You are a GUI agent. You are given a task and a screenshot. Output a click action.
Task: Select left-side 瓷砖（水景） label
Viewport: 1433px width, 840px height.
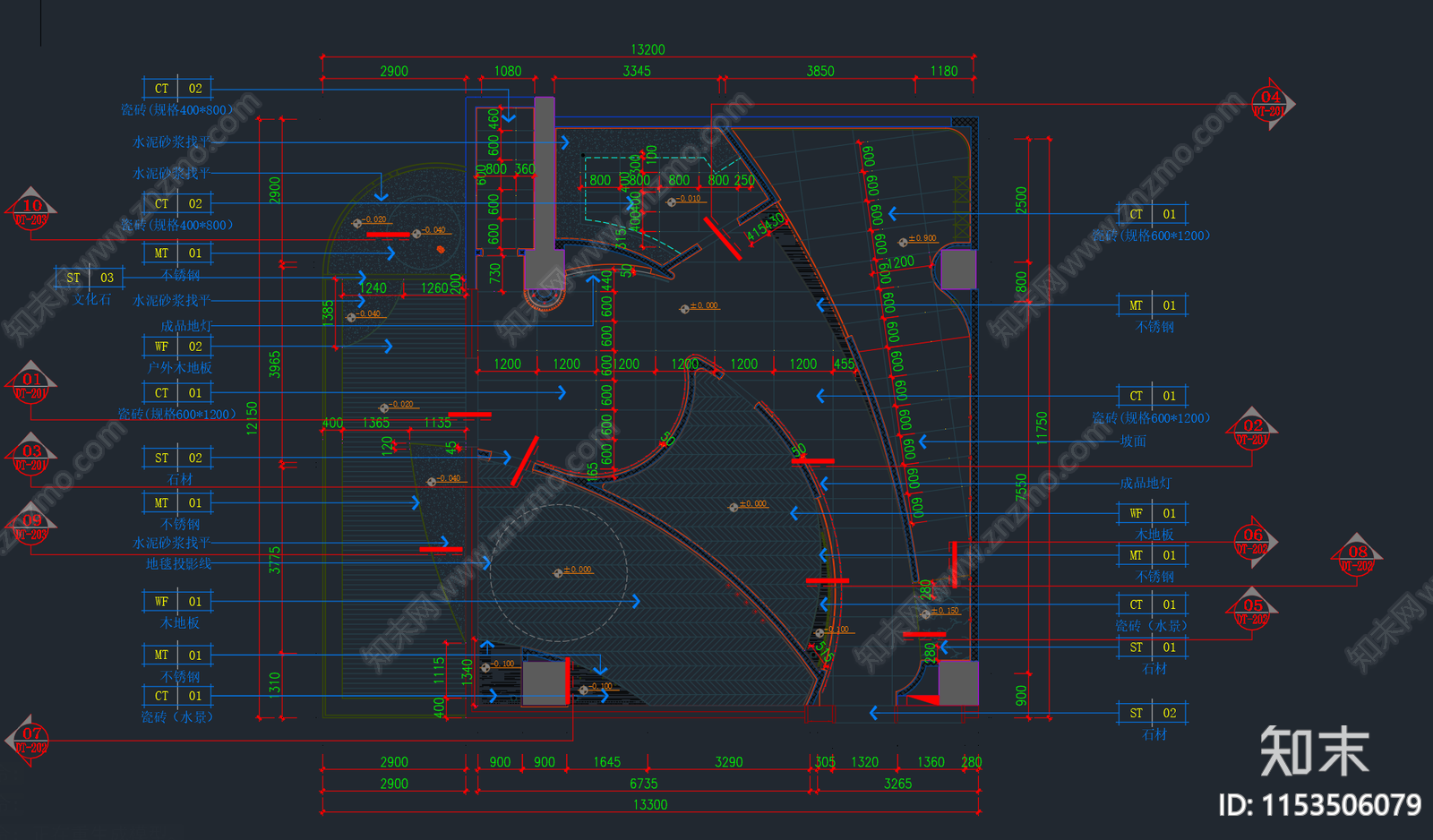tap(177, 717)
